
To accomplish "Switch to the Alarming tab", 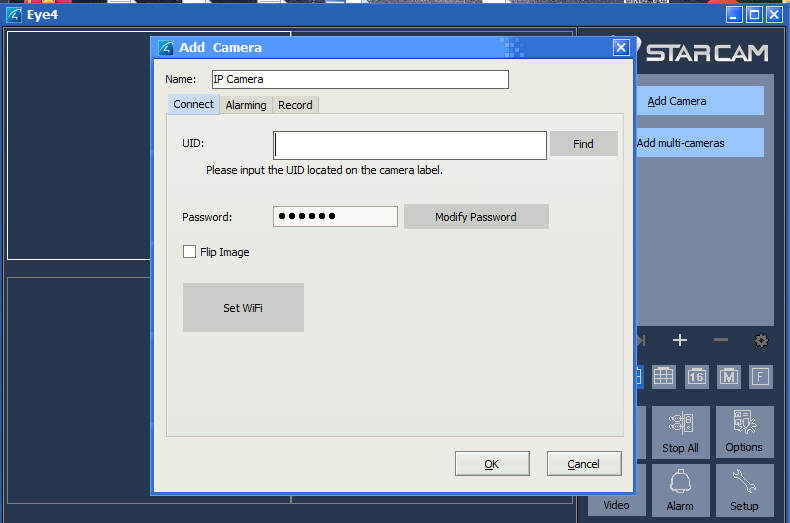I will coord(246,105).
